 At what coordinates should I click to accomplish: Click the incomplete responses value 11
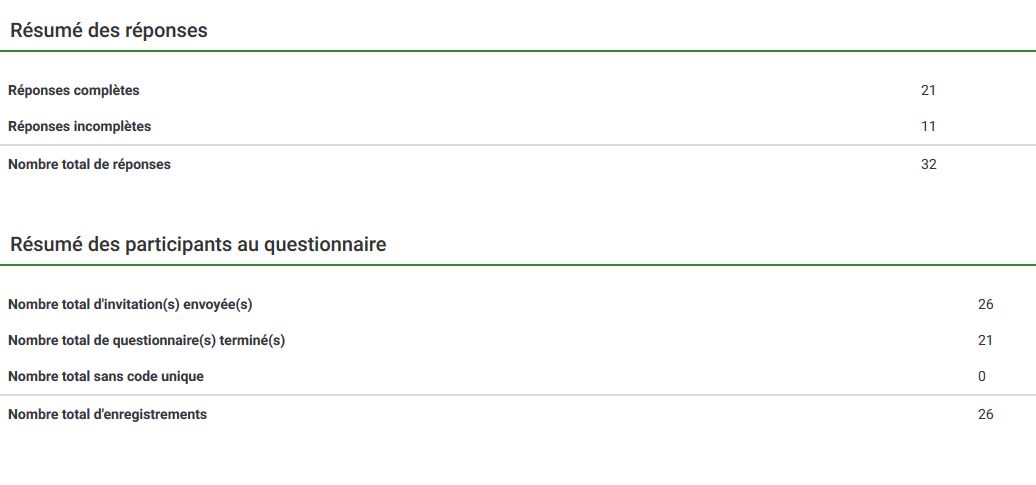(x=928, y=127)
